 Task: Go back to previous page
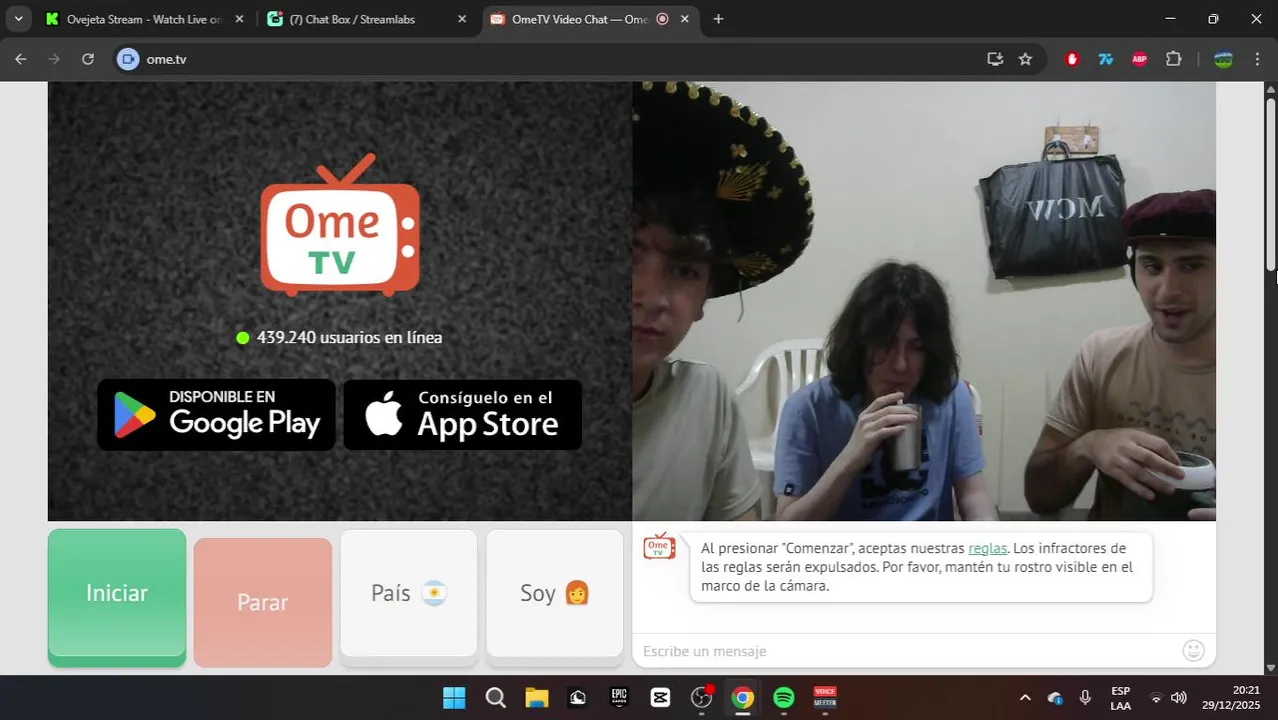click(x=21, y=59)
